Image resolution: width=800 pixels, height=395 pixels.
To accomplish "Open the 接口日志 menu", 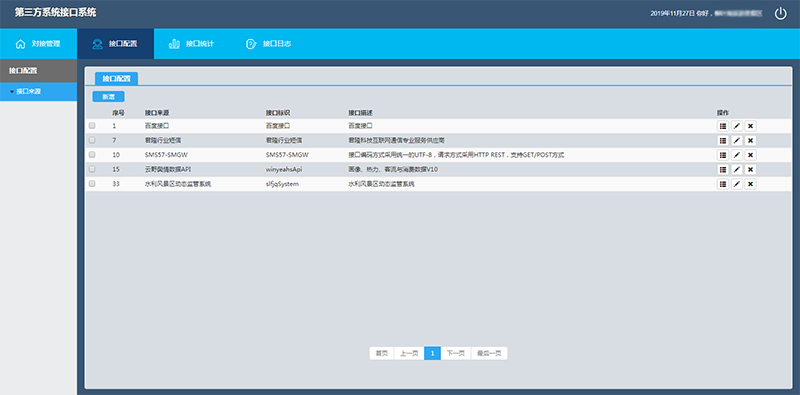I will pyautogui.click(x=268, y=44).
